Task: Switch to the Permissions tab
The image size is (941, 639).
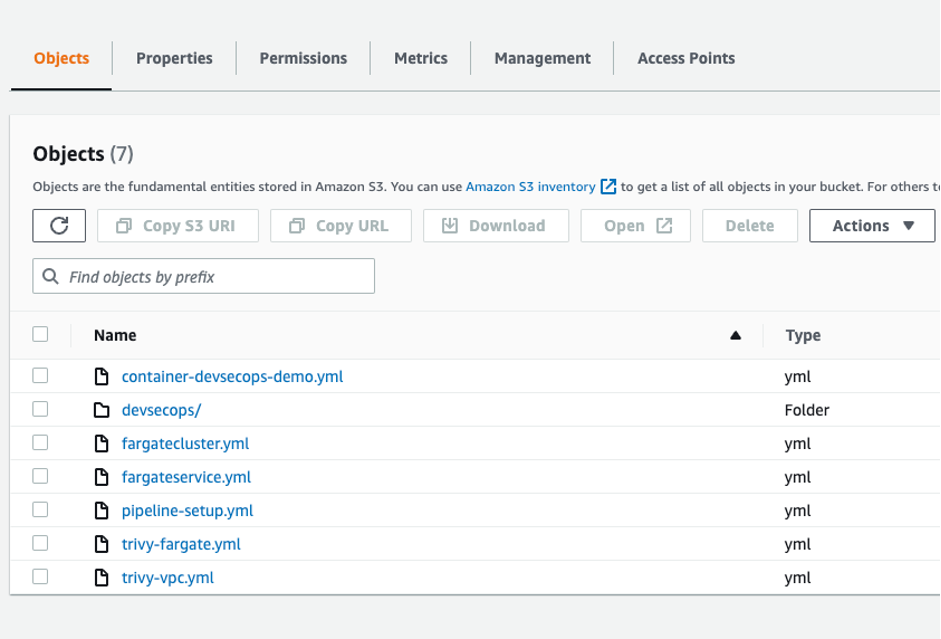Action: point(302,58)
